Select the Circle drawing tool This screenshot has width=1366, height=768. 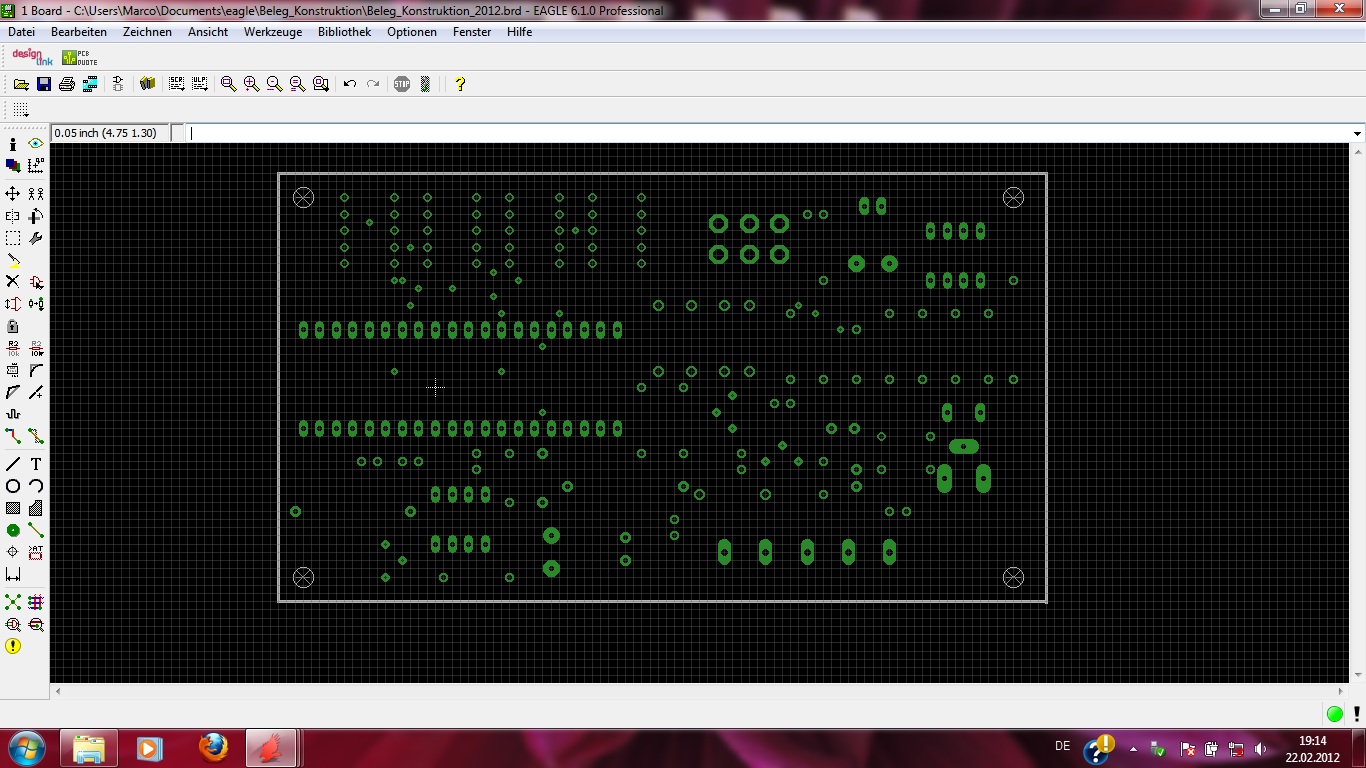pos(13,486)
